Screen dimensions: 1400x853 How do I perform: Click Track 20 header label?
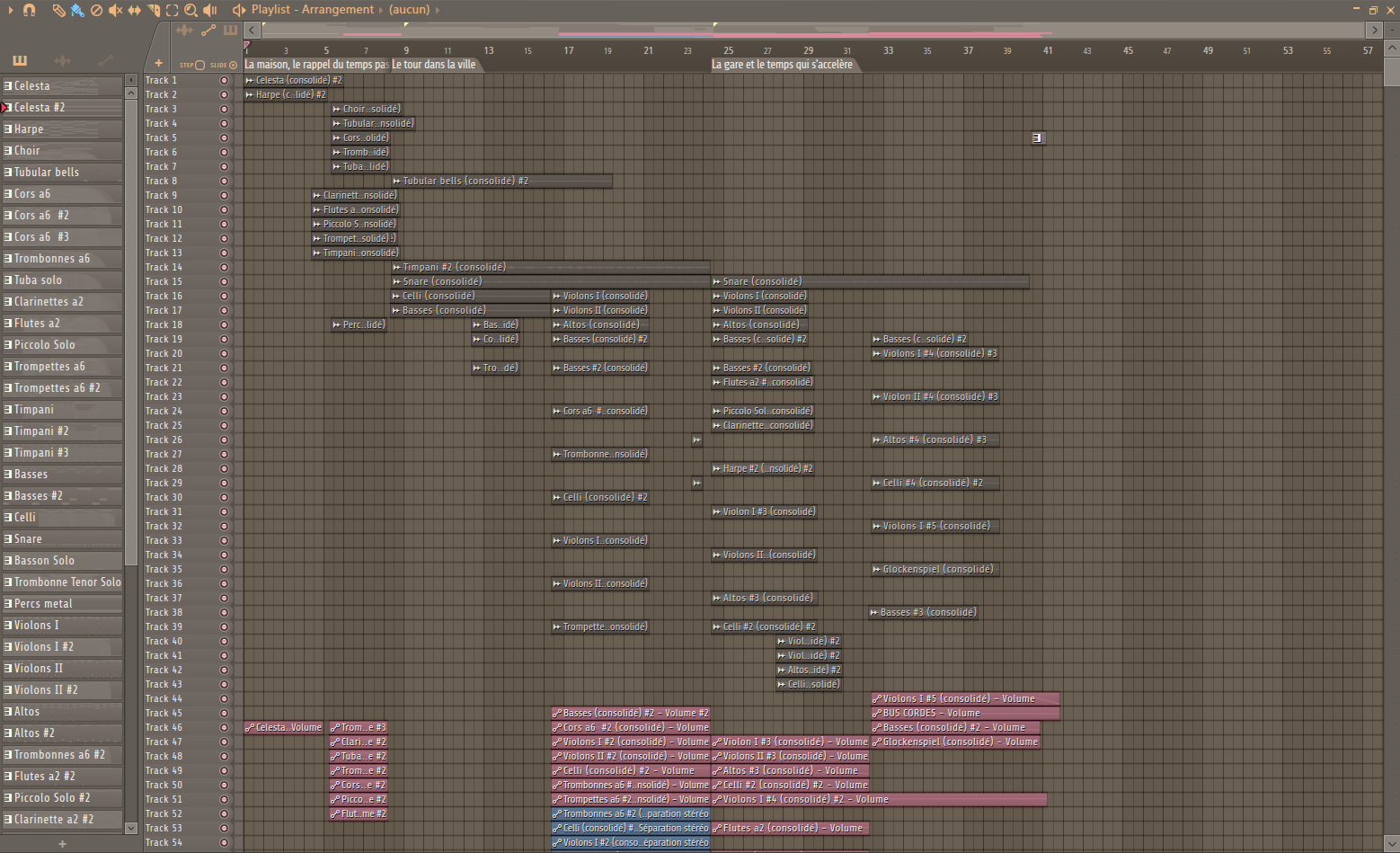click(x=164, y=353)
